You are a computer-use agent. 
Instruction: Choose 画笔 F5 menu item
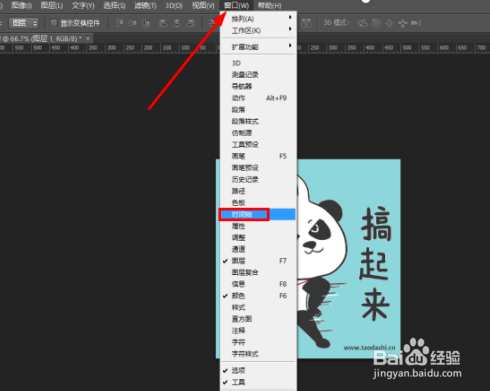click(258, 156)
